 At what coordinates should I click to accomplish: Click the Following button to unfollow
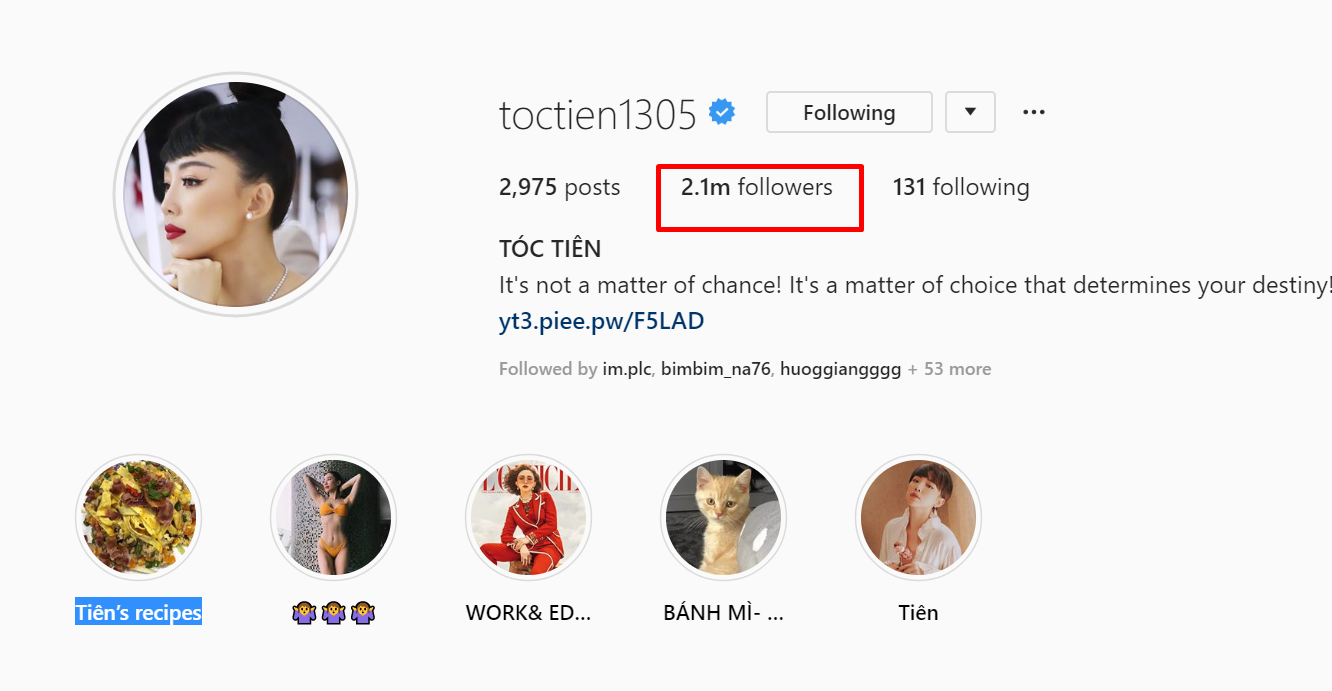coord(848,112)
